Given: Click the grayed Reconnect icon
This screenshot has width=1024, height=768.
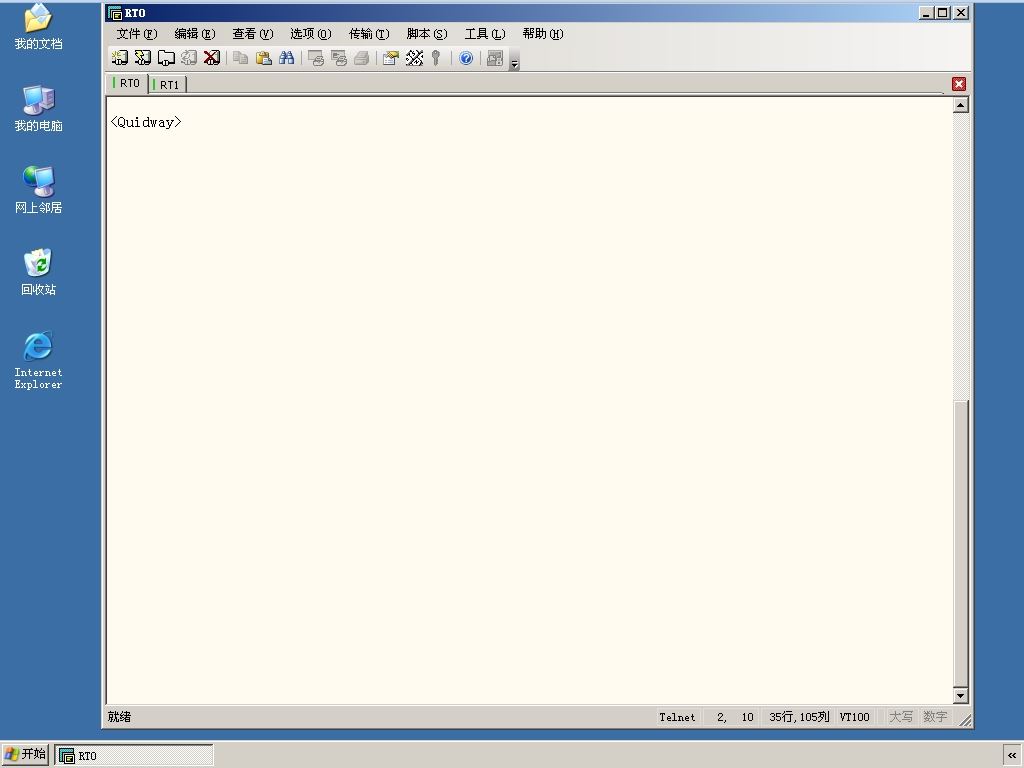Looking at the screenshot, I should (189, 58).
